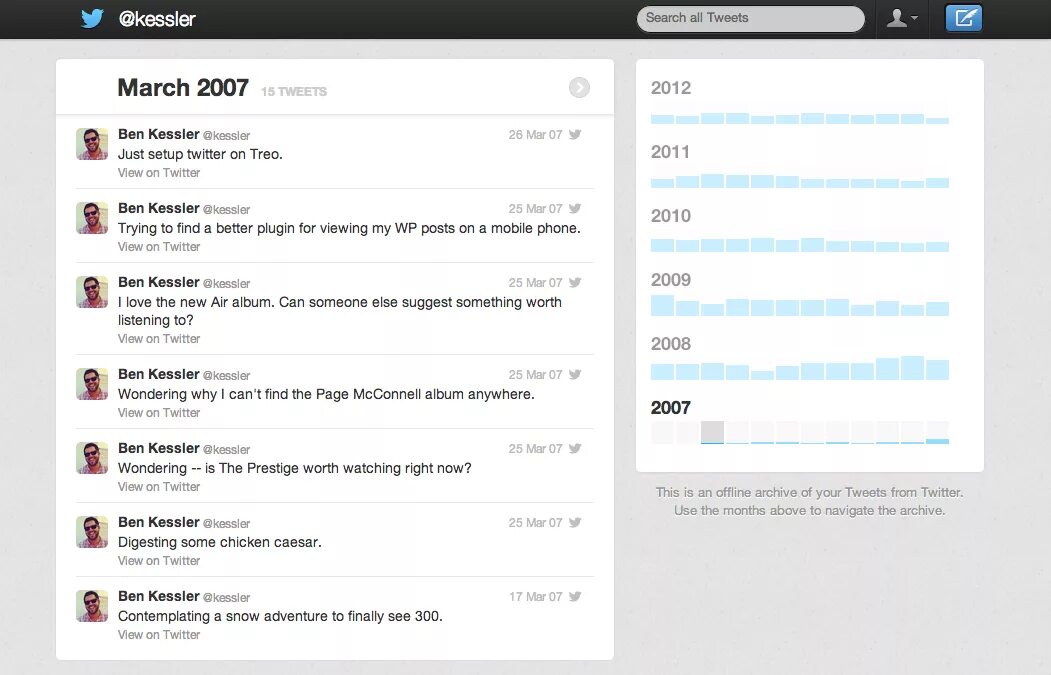Open View on Twitter for snow adventure tweet
The height and width of the screenshot is (675, 1051).
(159, 635)
